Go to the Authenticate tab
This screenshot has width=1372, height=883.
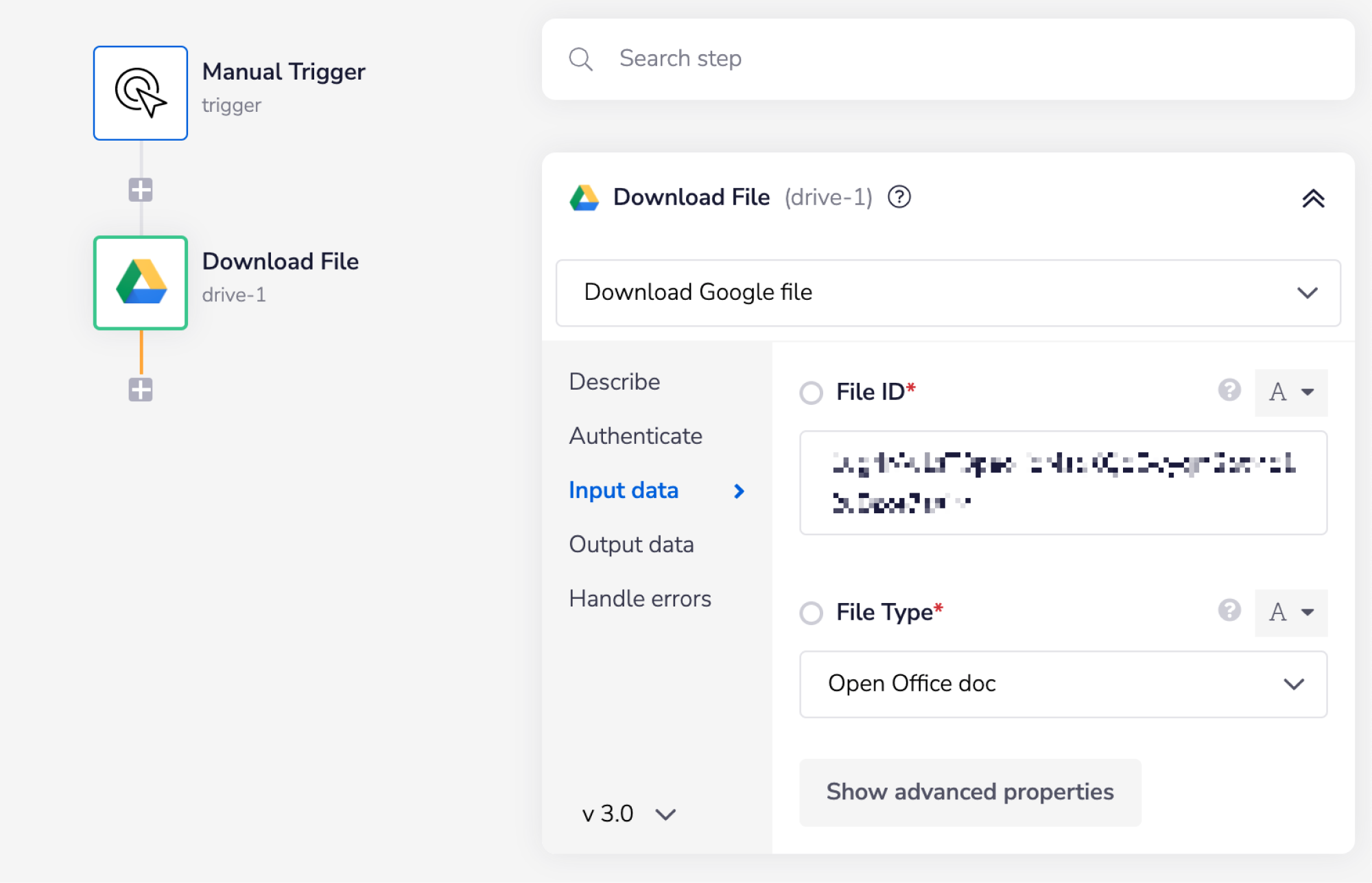tap(635, 436)
